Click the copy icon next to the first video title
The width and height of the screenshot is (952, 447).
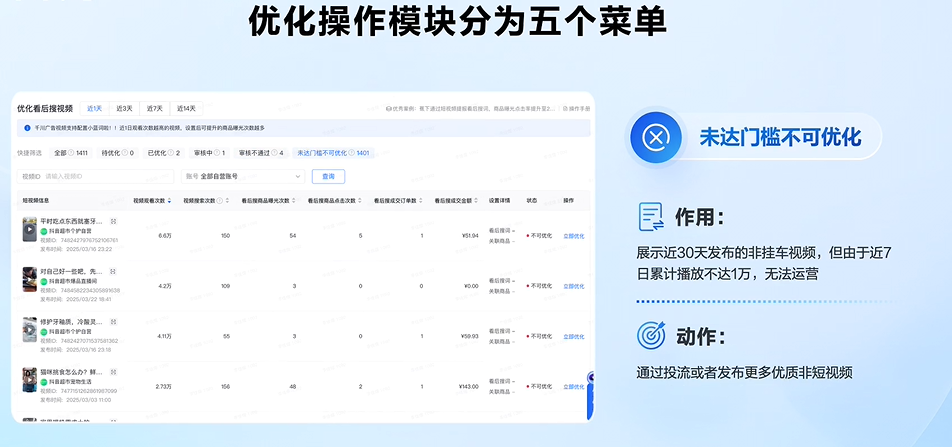tap(113, 221)
